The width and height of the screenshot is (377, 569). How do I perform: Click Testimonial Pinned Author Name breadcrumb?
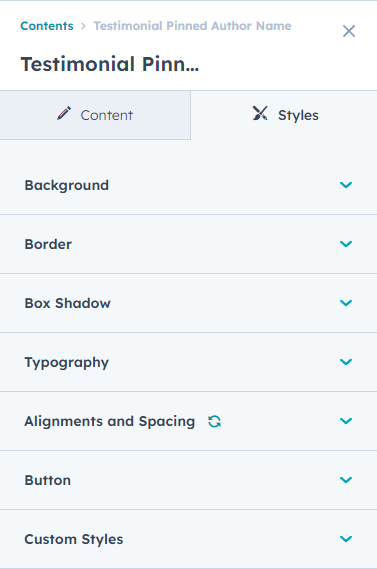click(x=192, y=26)
